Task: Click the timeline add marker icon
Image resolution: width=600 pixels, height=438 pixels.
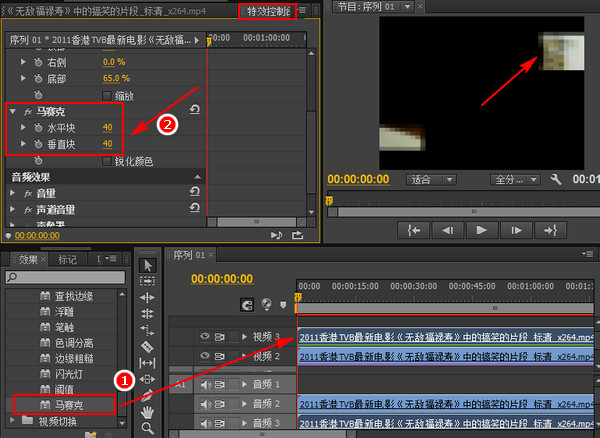Action: [x=283, y=305]
